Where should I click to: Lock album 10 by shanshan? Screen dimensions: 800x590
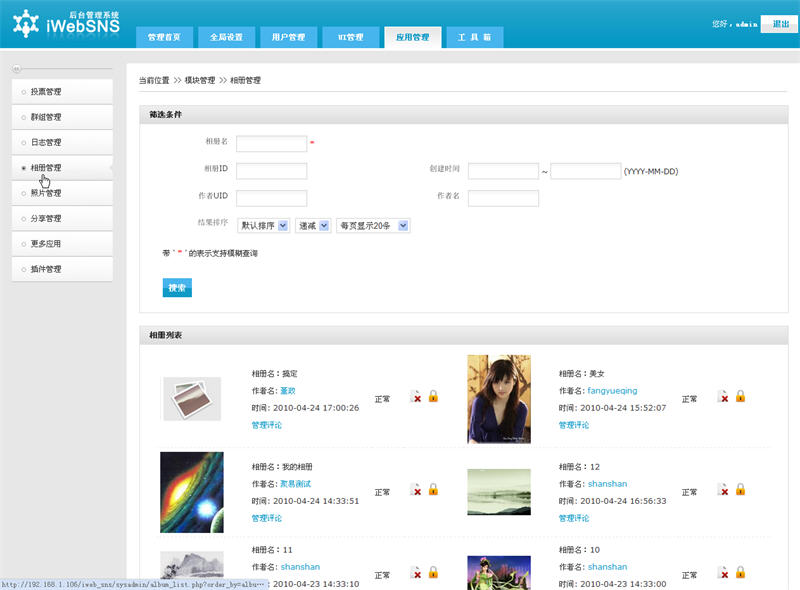click(x=740, y=573)
